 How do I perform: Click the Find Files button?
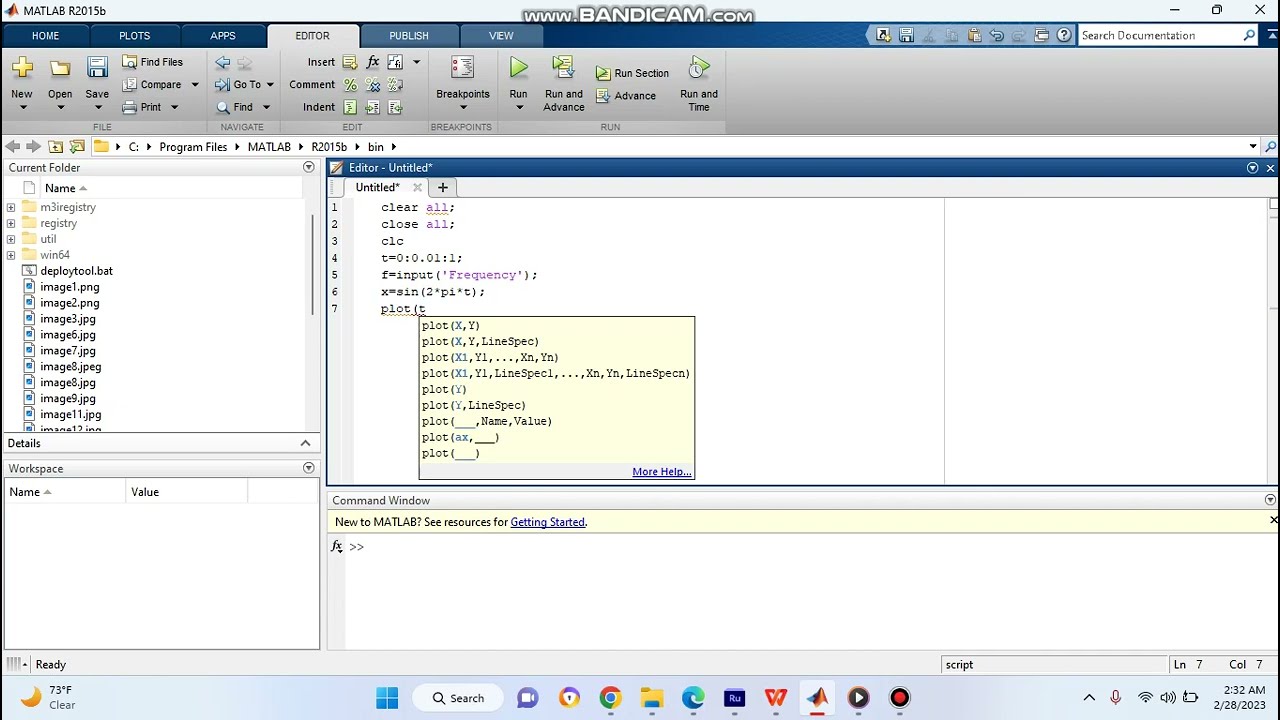click(x=152, y=62)
